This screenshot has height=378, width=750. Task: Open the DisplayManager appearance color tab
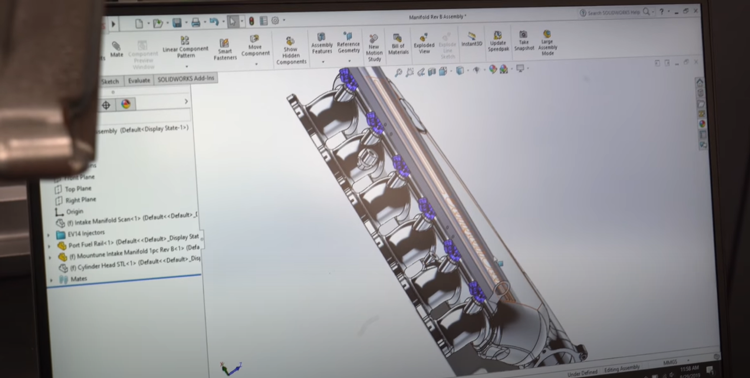point(125,104)
